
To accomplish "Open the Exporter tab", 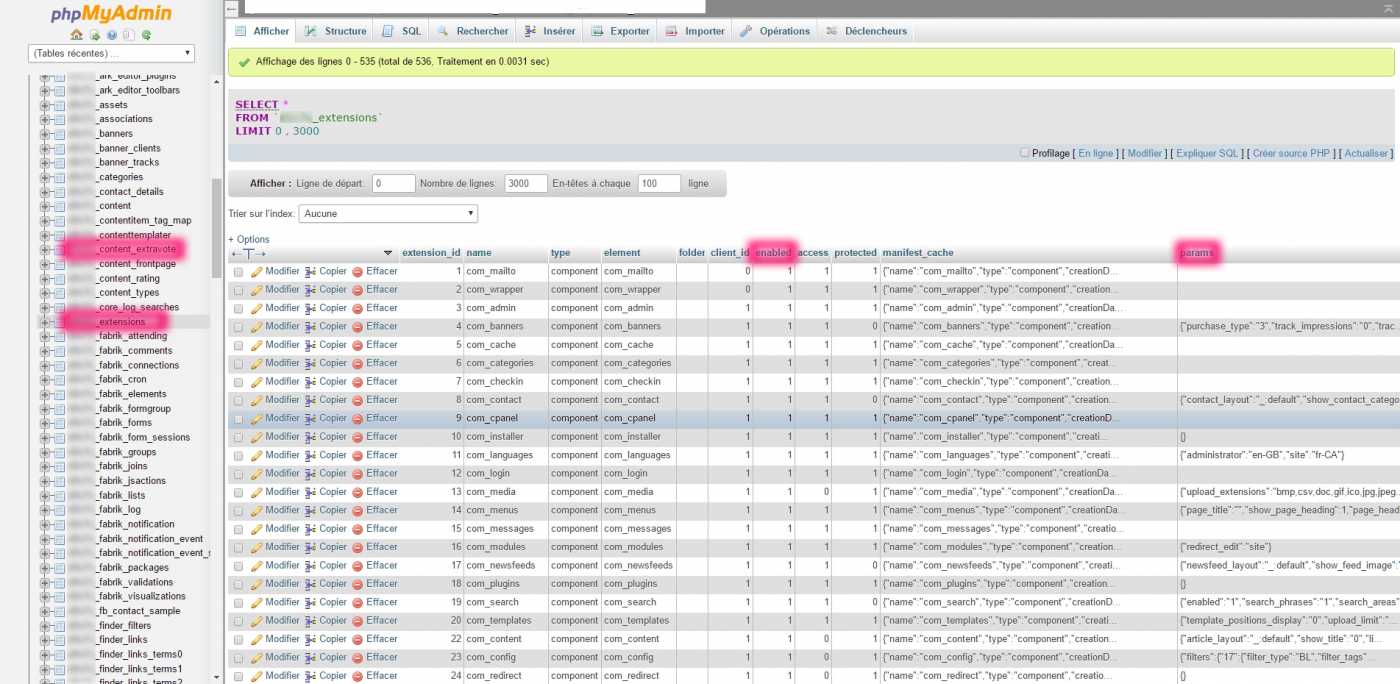I will [x=621, y=31].
